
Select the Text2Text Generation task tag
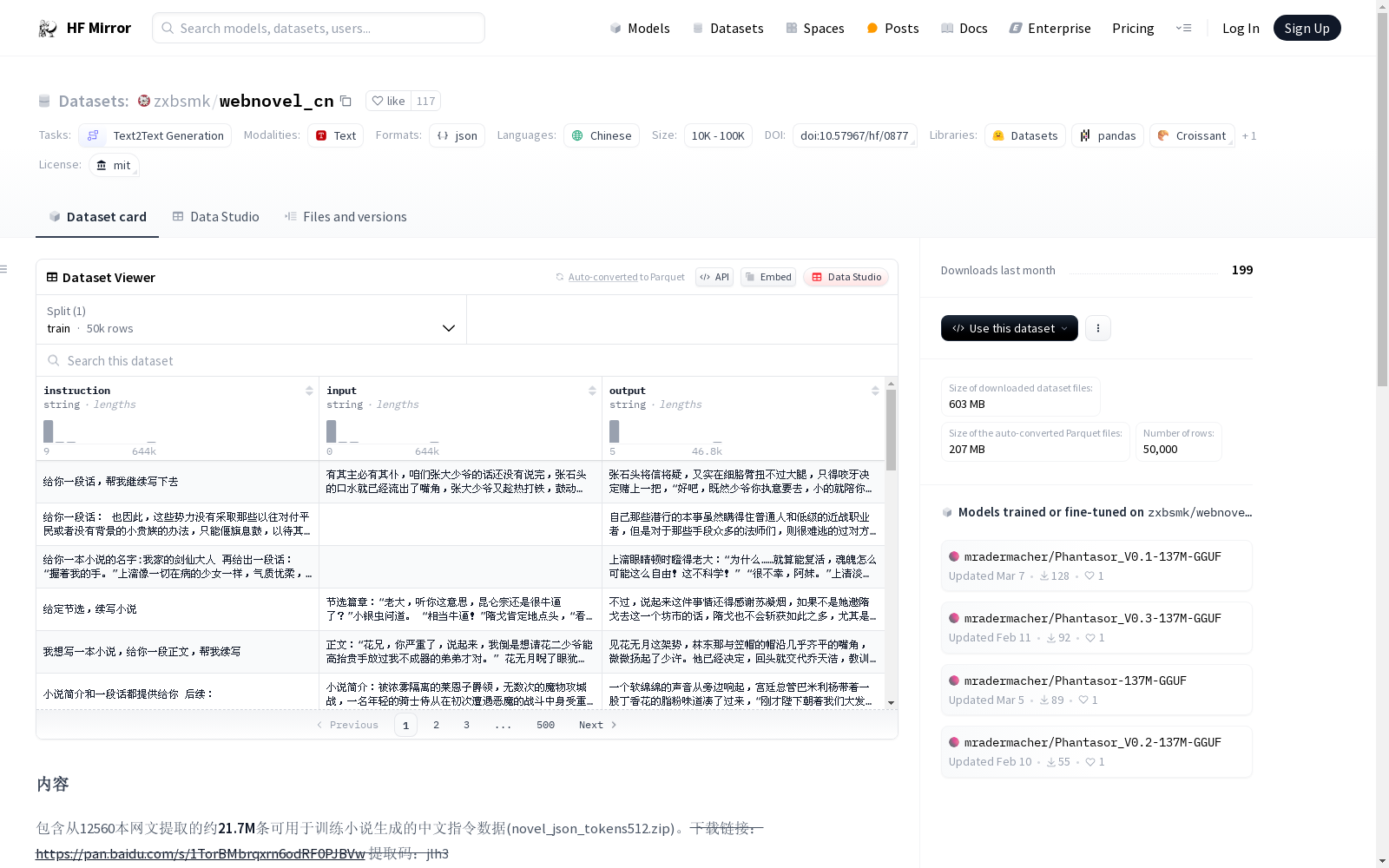155,135
